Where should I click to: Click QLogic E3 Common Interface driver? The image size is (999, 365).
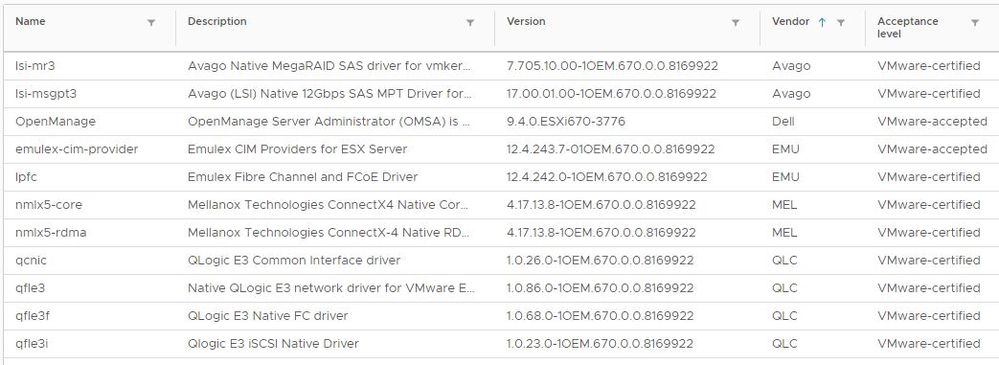coord(294,260)
